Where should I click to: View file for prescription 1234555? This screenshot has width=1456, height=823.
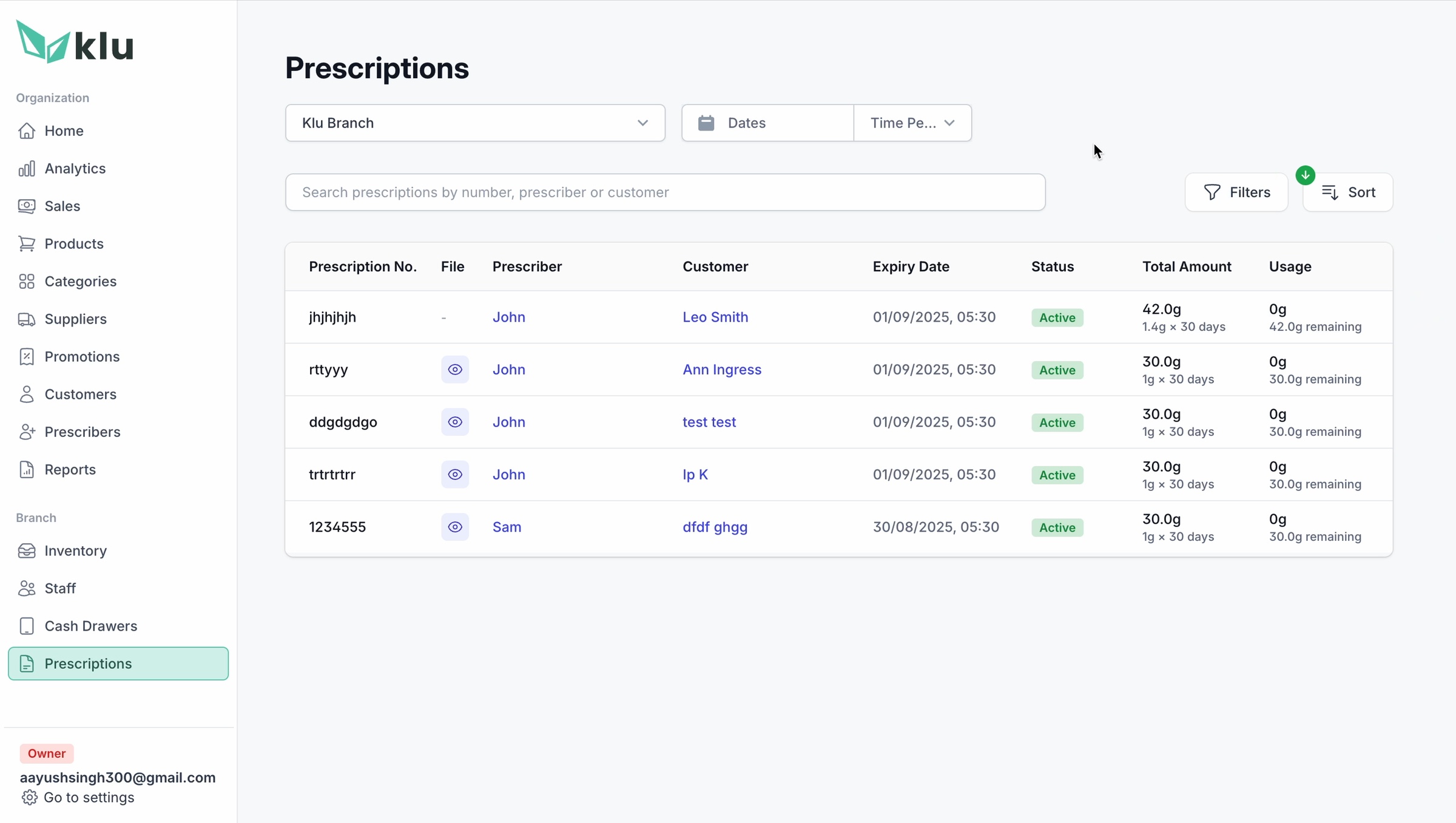pyautogui.click(x=455, y=527)
